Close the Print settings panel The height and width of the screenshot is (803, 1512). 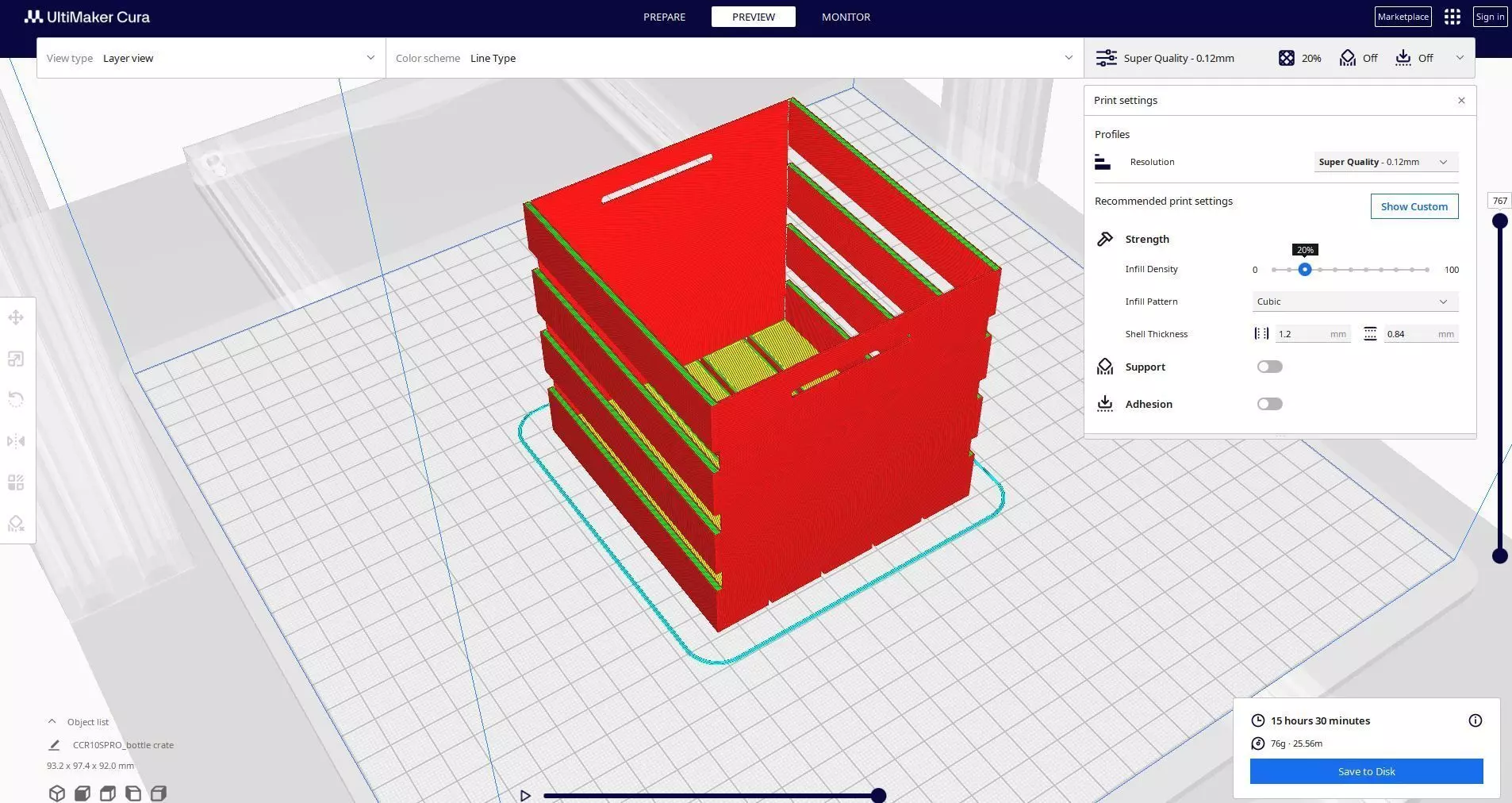pos(1461,101)
